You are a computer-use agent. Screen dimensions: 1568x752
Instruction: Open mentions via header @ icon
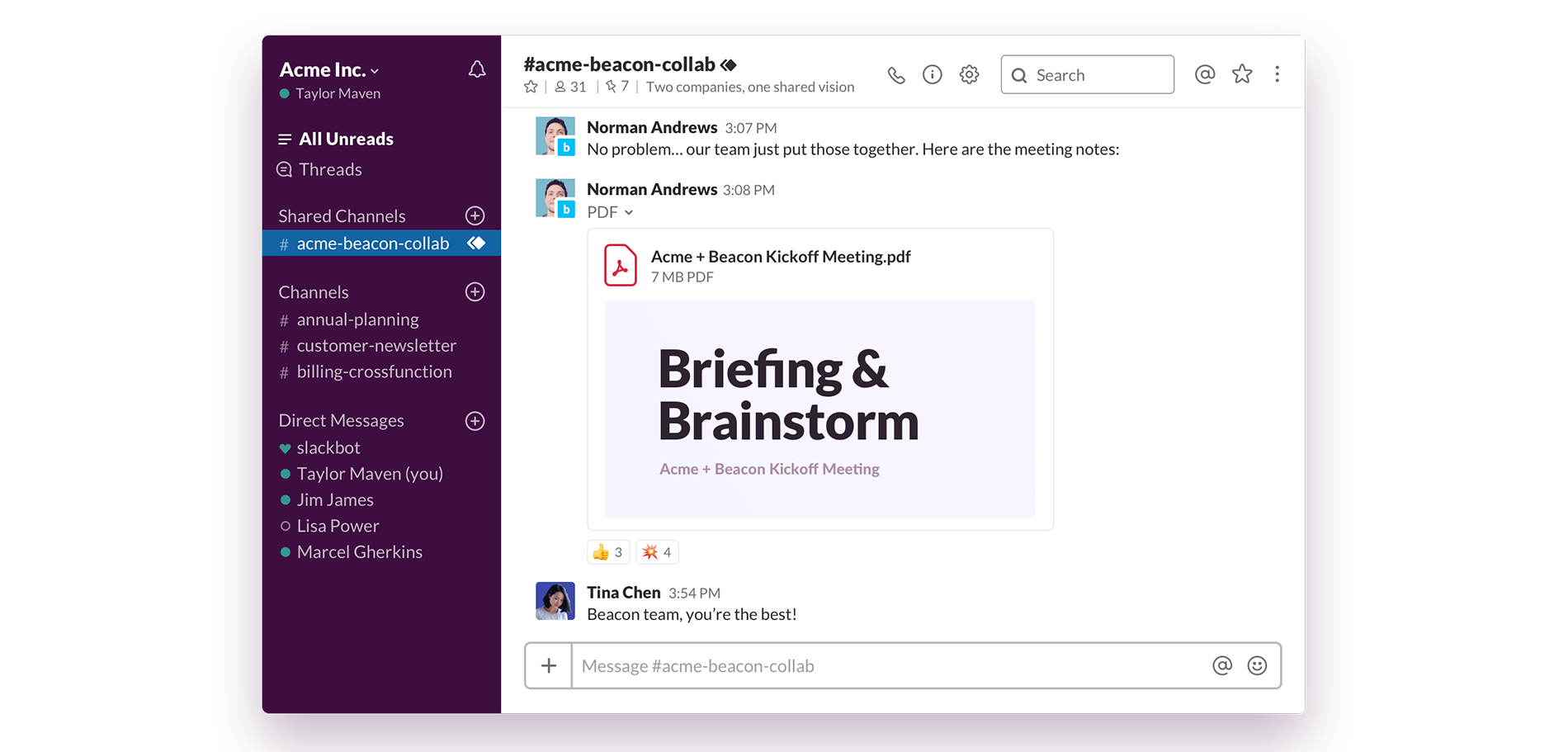(1205, 74)
